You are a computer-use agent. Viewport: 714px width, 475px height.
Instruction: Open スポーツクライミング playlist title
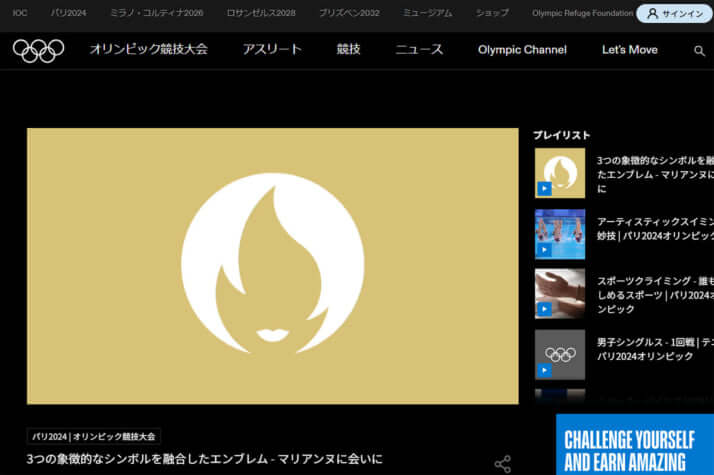tap(655, 295)
